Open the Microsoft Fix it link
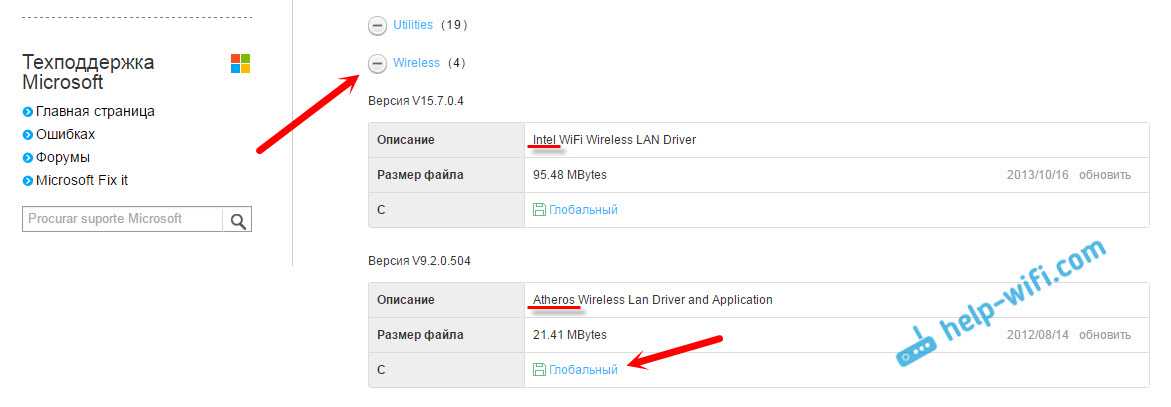This screenshot has height=407, width=1171. [x=82, y=181]
